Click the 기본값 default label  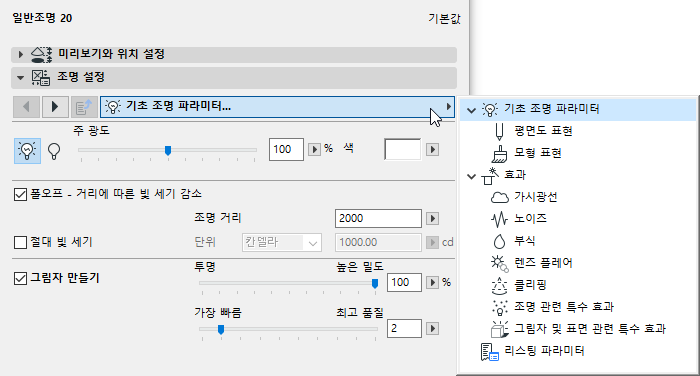(444, 19)
